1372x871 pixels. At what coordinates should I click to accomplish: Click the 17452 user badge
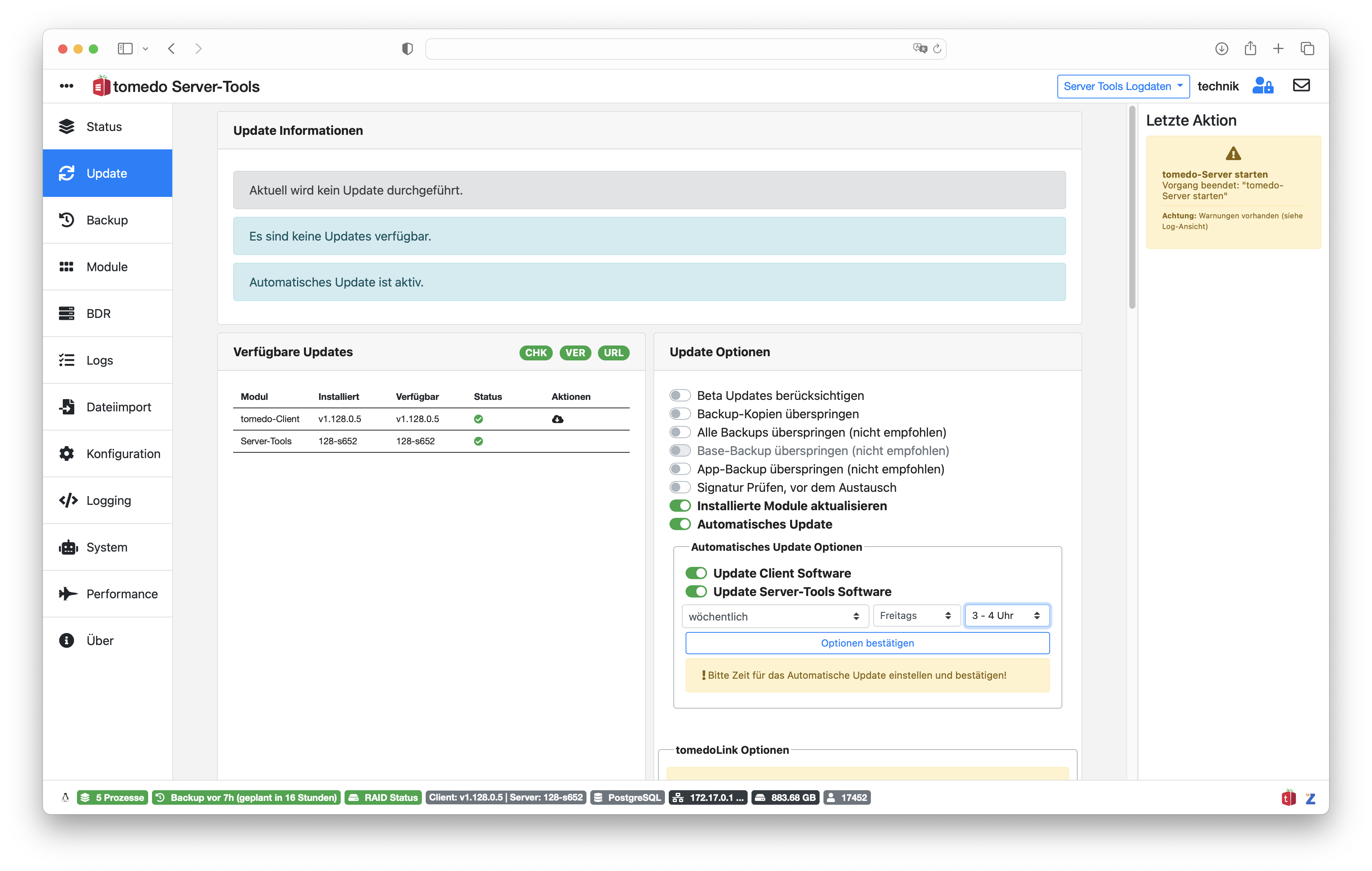847,797
